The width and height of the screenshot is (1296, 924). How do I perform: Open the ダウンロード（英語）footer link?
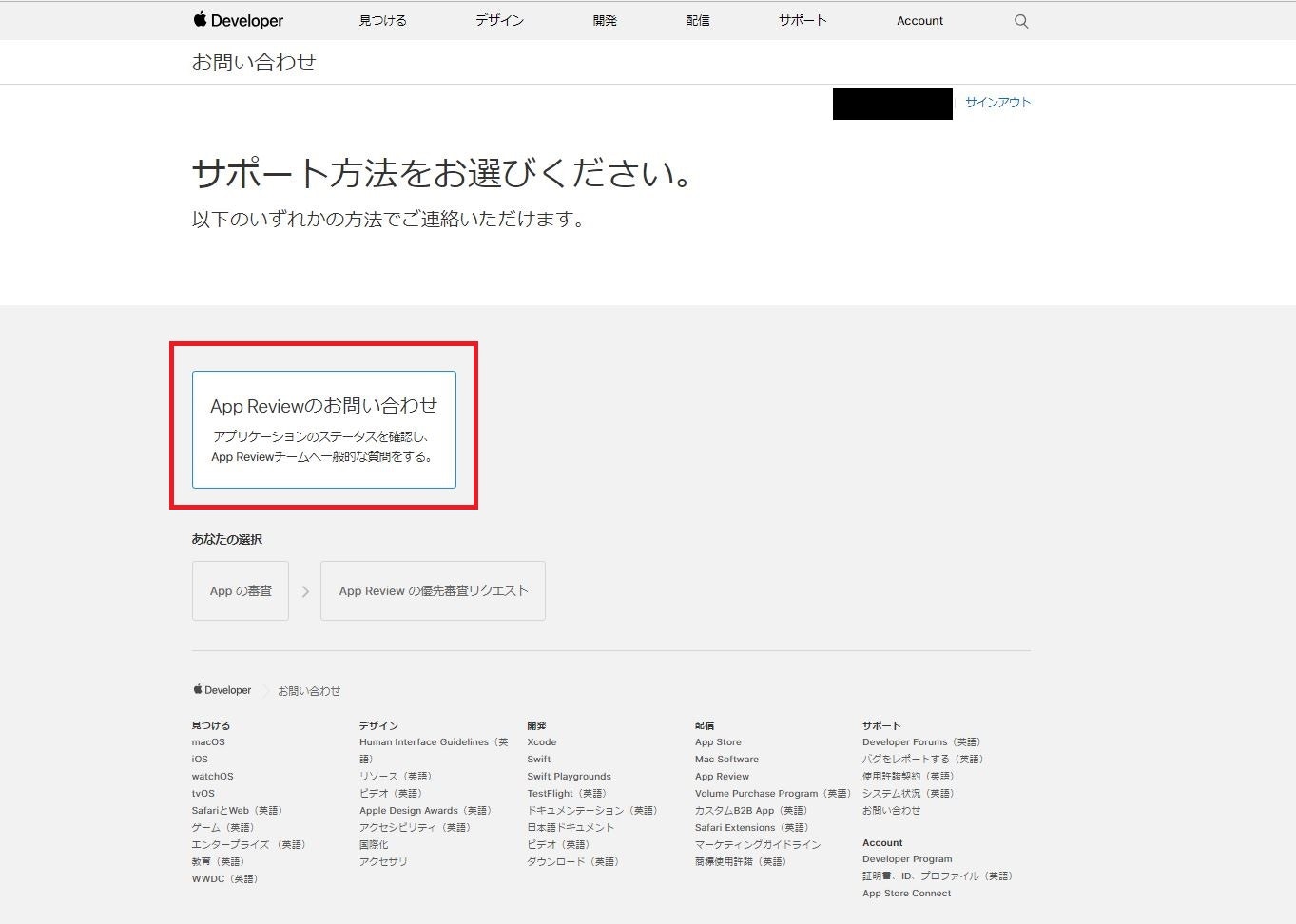(x=573, y=862)
